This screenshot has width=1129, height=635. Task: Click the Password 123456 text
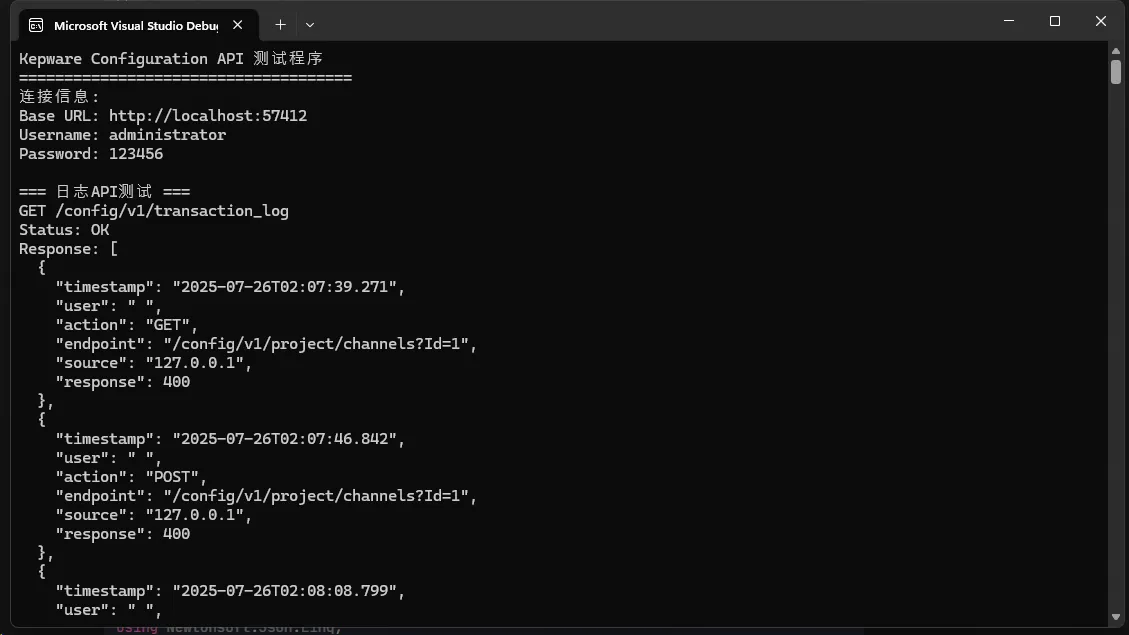91,154
